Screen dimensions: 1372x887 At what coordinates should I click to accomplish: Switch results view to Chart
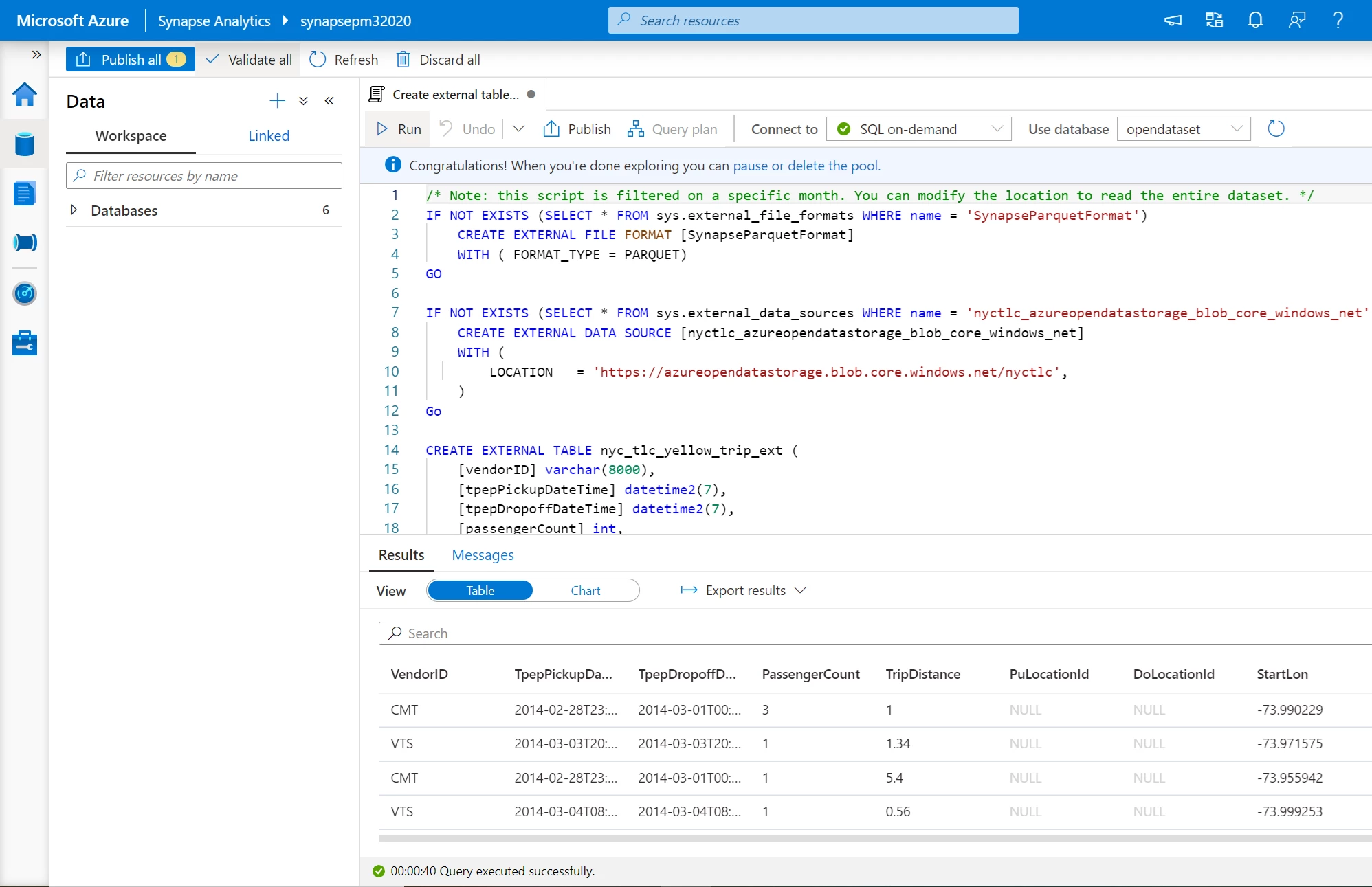tap(585, 590)
